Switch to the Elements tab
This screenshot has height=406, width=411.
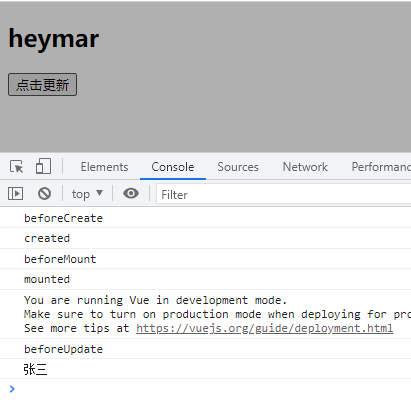(104, 167)
